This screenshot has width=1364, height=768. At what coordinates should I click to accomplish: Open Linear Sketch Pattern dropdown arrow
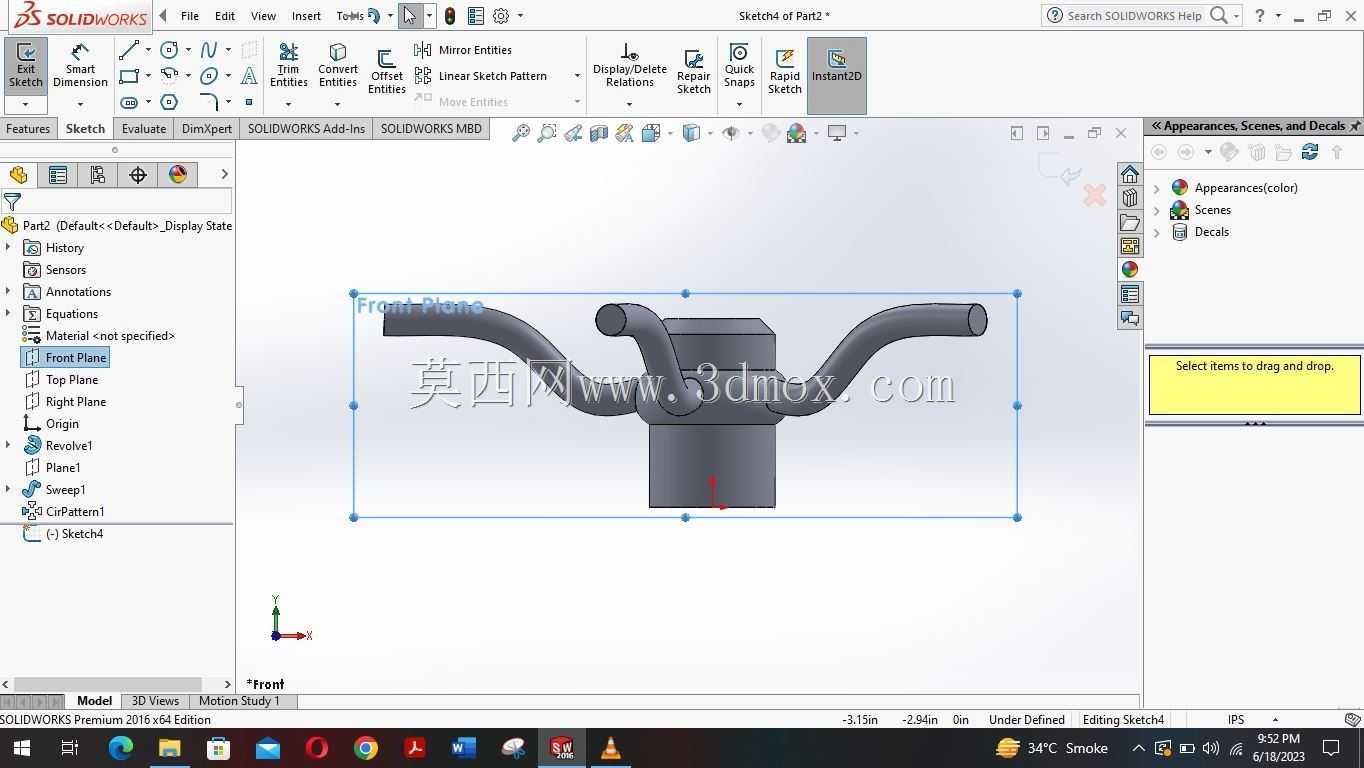click(577, 76)
